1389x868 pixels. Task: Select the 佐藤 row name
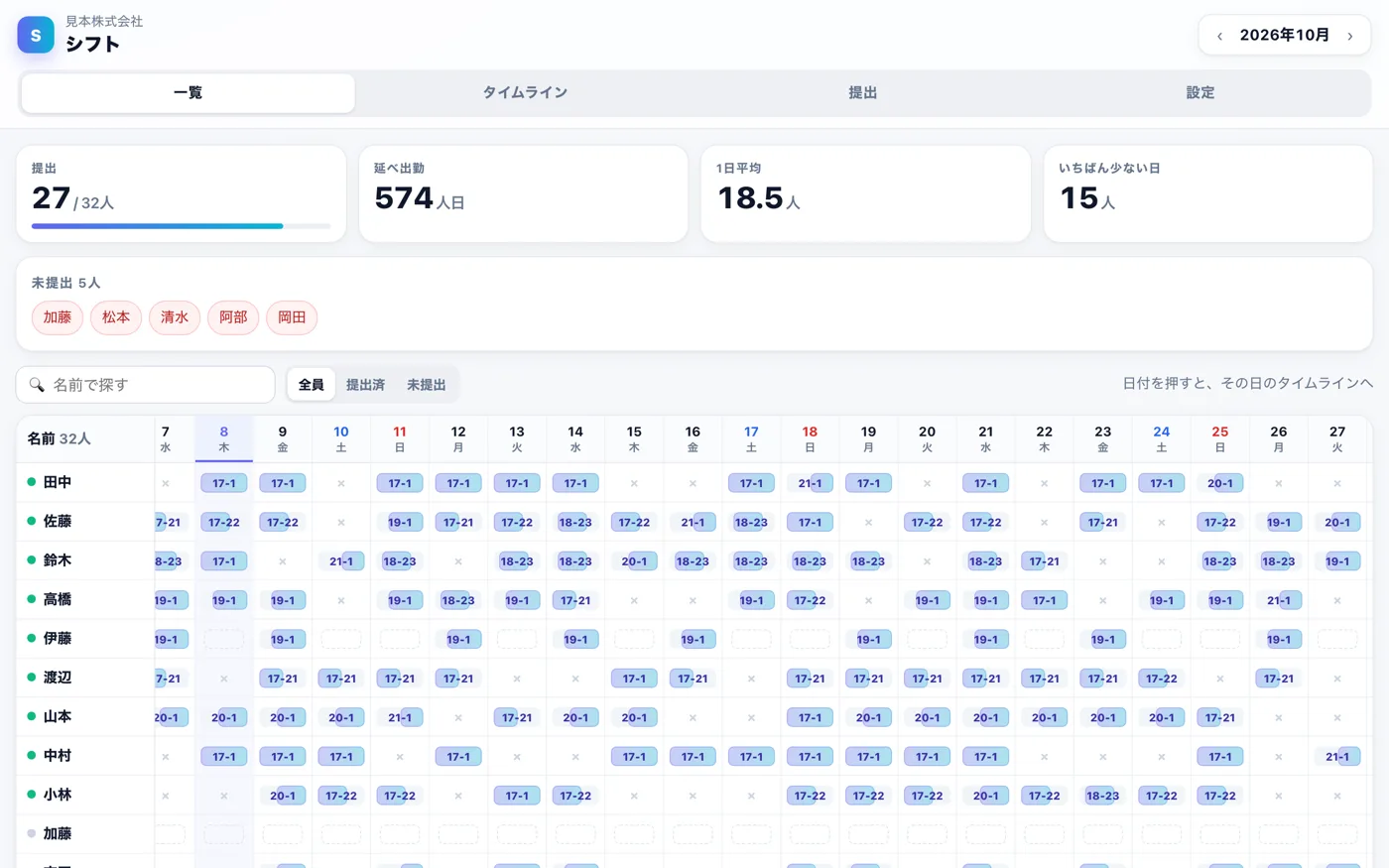point(58,522)
